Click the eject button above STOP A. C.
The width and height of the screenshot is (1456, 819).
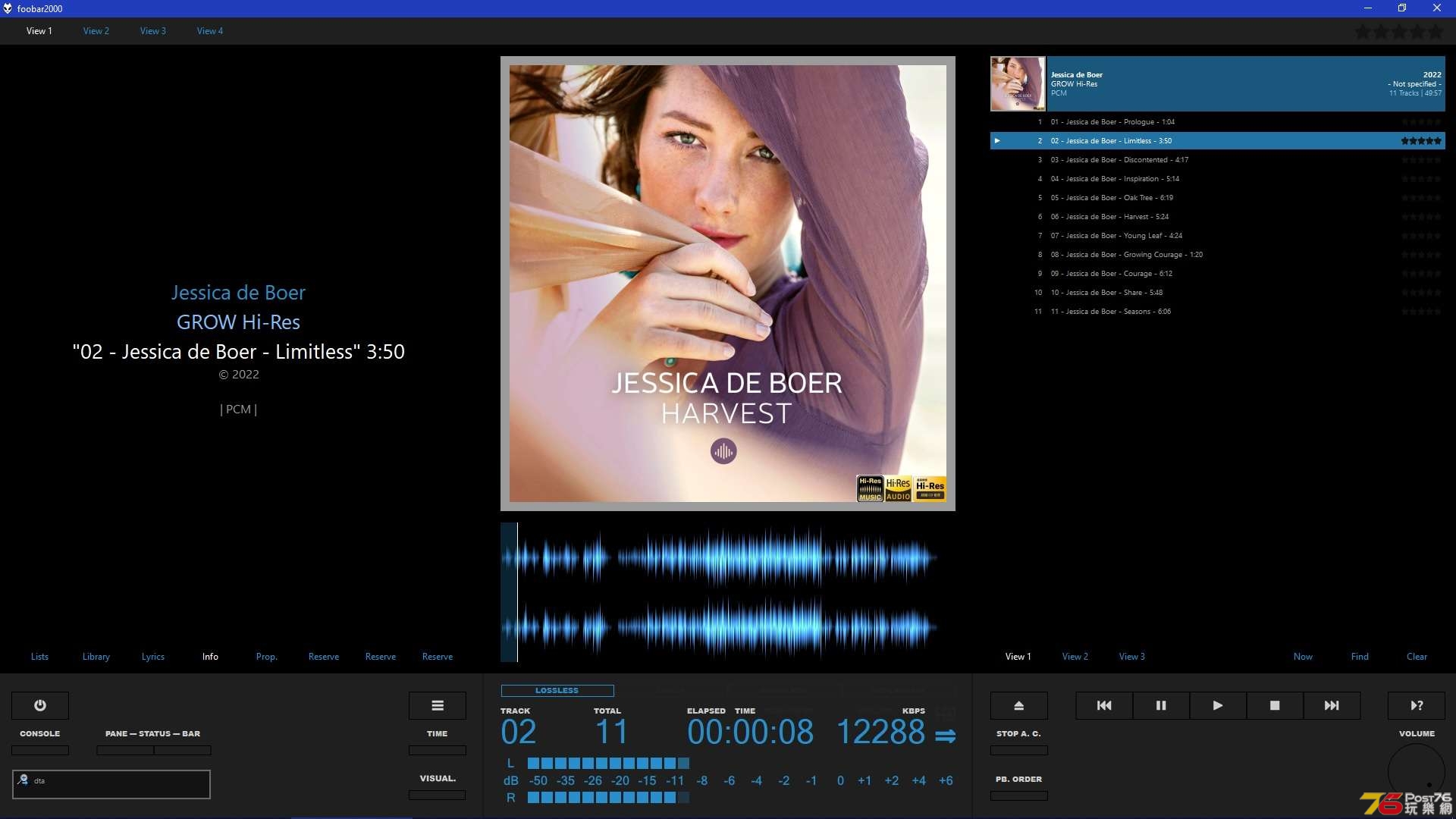pos(1019,705)
